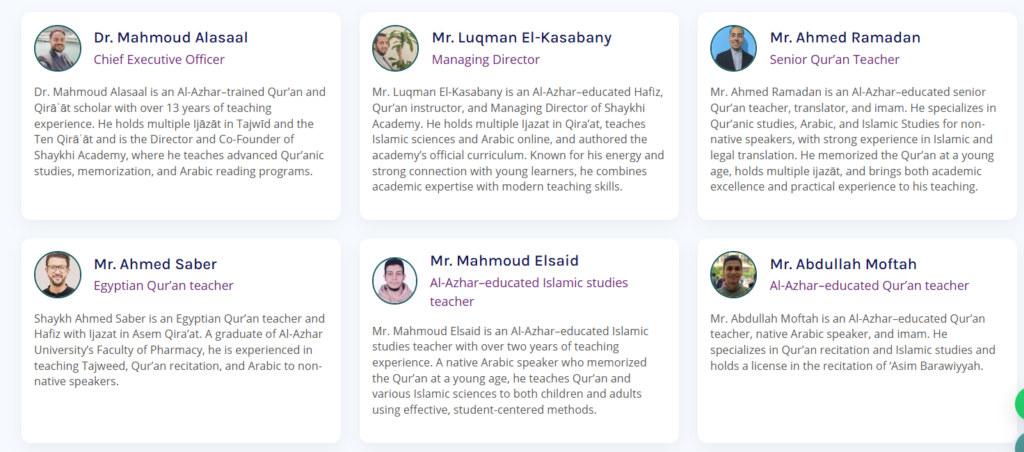Click Ahmed Saber's biography paragraph
Viewport: 1024px width, 452px height.
[175, 350]
